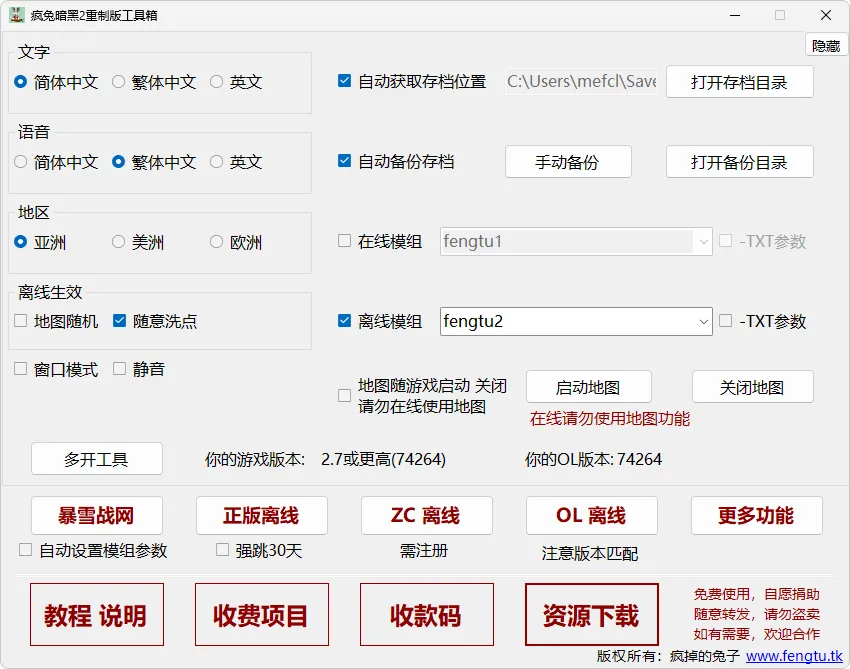The image size is (850, 669).
Task: Open the 资源下载 resource download page
Action: [x=591, y=616]
